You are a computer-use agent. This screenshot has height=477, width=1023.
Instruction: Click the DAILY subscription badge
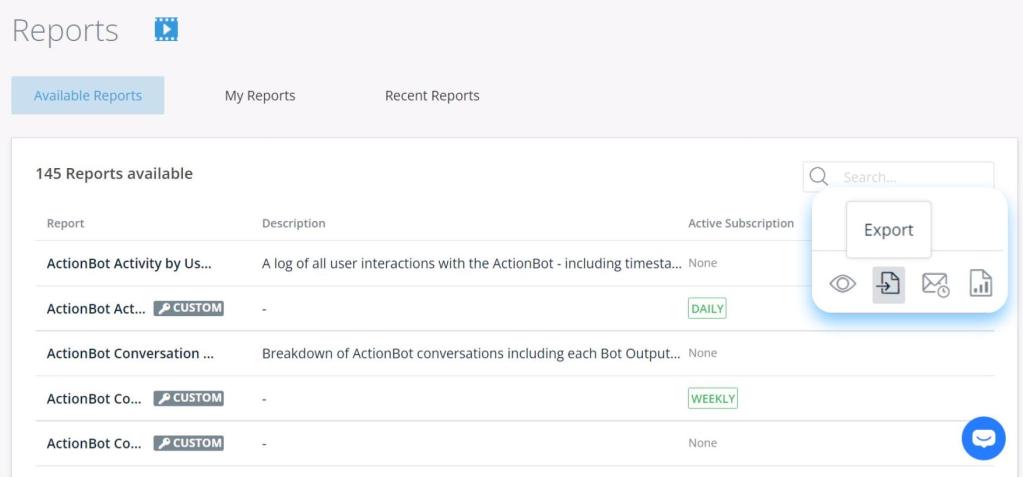click(x=707, y=308)
